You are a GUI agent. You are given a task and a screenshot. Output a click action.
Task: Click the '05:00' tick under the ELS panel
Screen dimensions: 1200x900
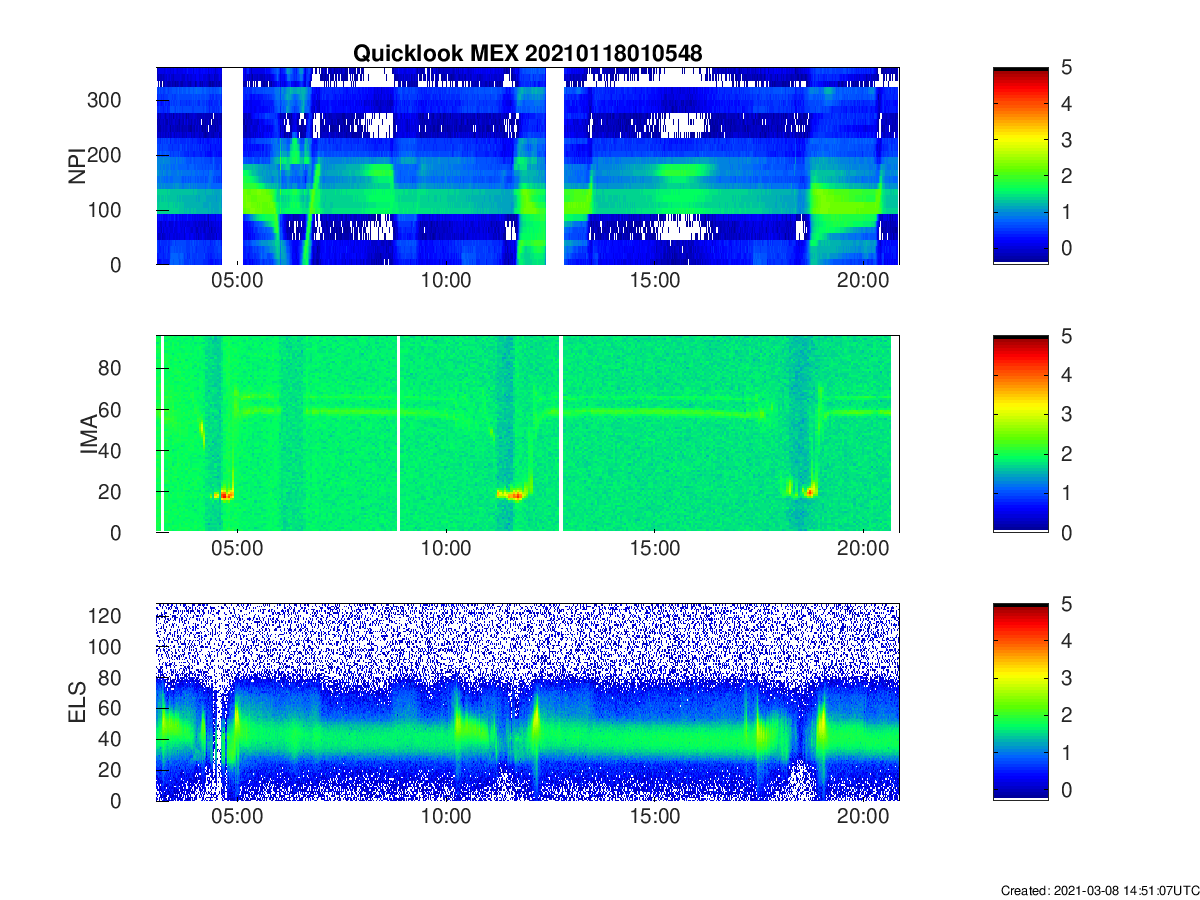tap(238, 817)
